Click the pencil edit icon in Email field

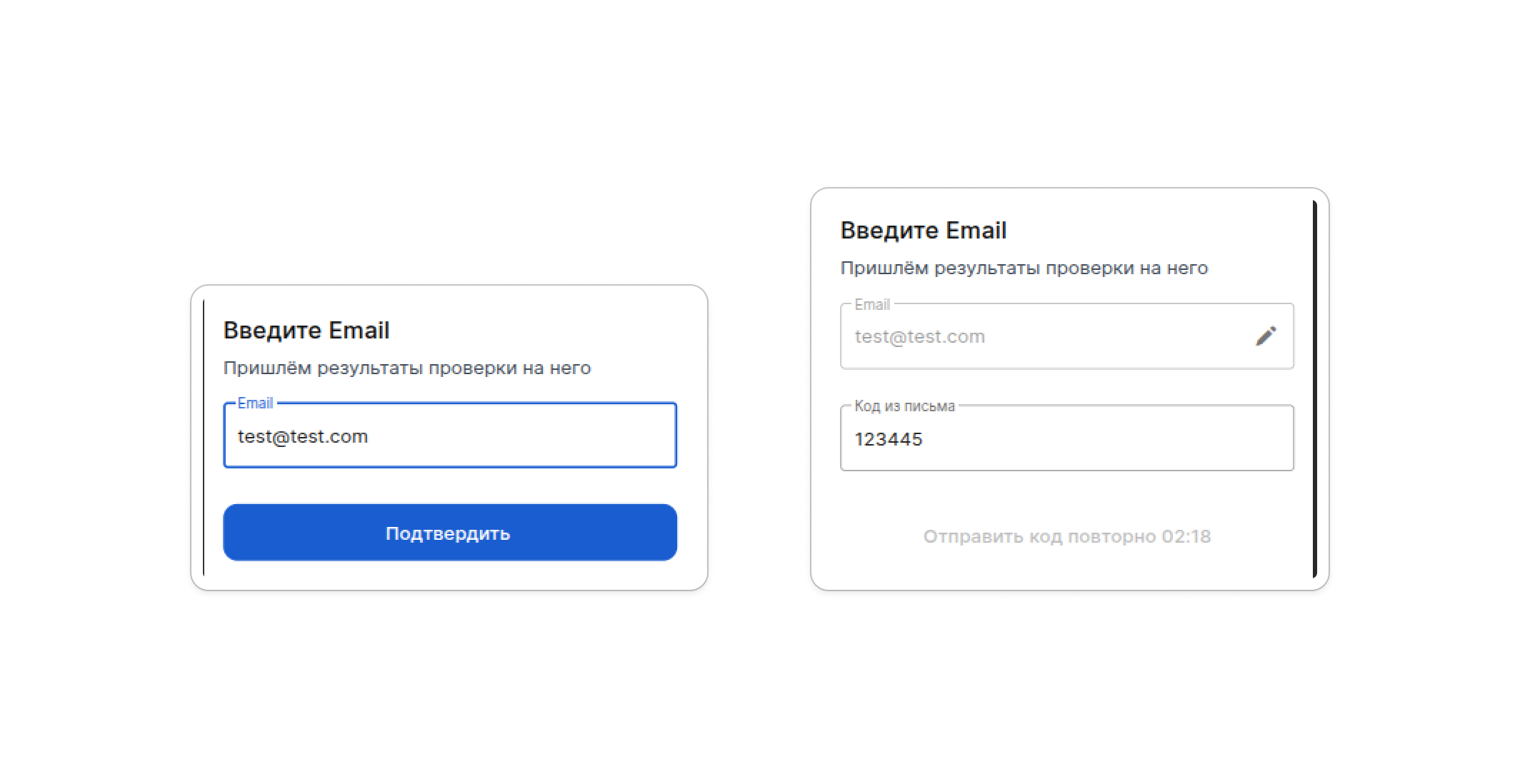pos(1266,336)
